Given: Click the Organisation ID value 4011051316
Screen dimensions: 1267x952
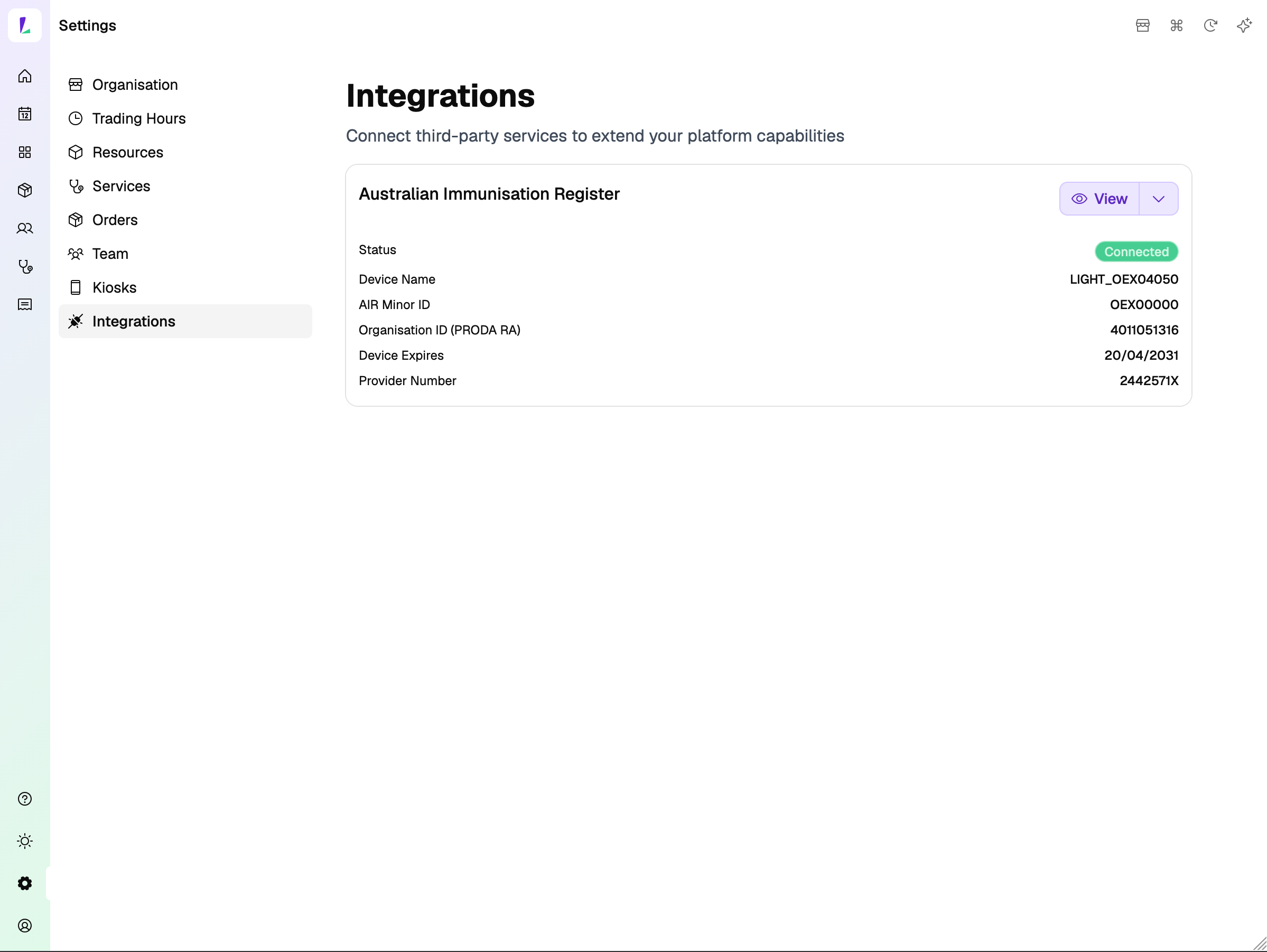Looking at the screenshot, I should point(1144,330).
